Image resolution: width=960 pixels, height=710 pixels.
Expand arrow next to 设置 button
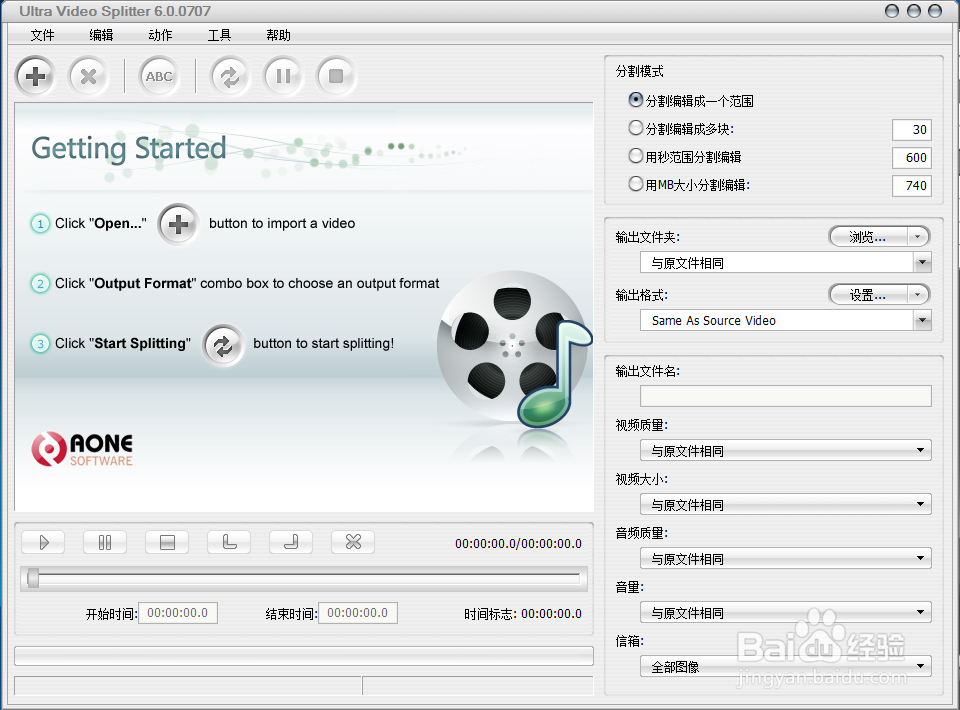click(x=917, y=295)
